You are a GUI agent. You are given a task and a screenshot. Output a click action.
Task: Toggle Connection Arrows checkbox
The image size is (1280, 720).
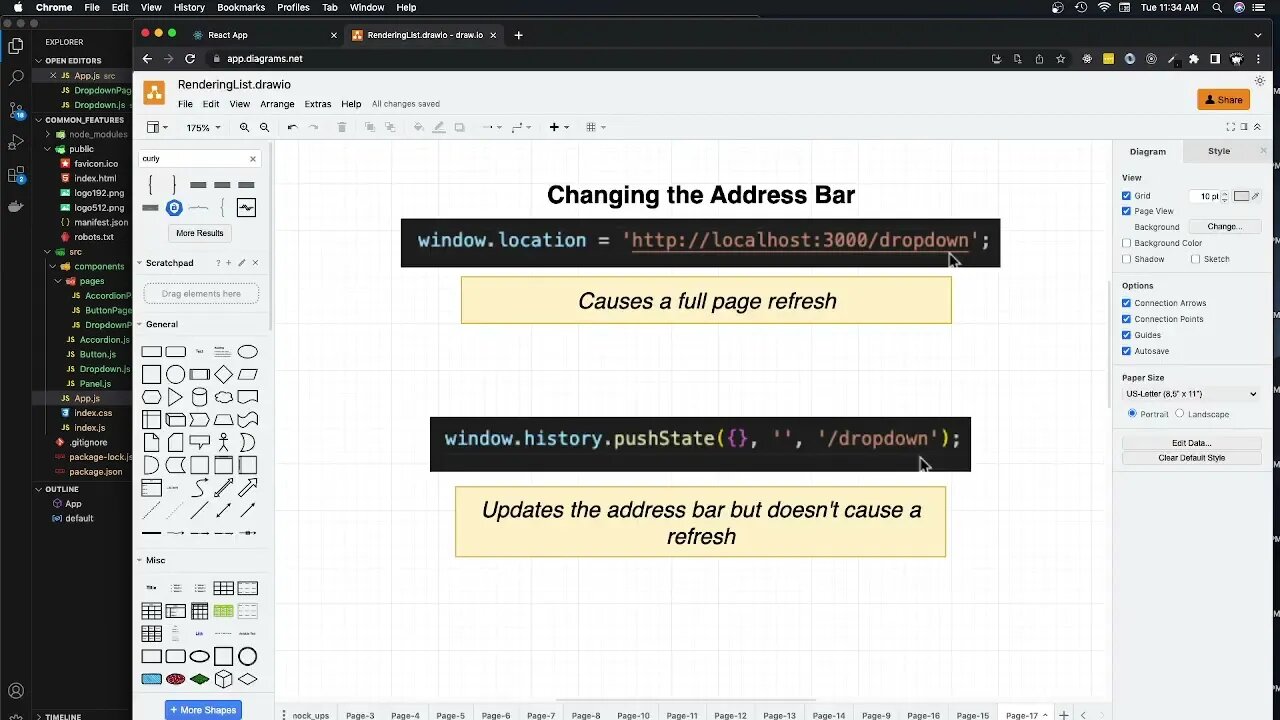pyautogui.click(x=1127, y=303)
